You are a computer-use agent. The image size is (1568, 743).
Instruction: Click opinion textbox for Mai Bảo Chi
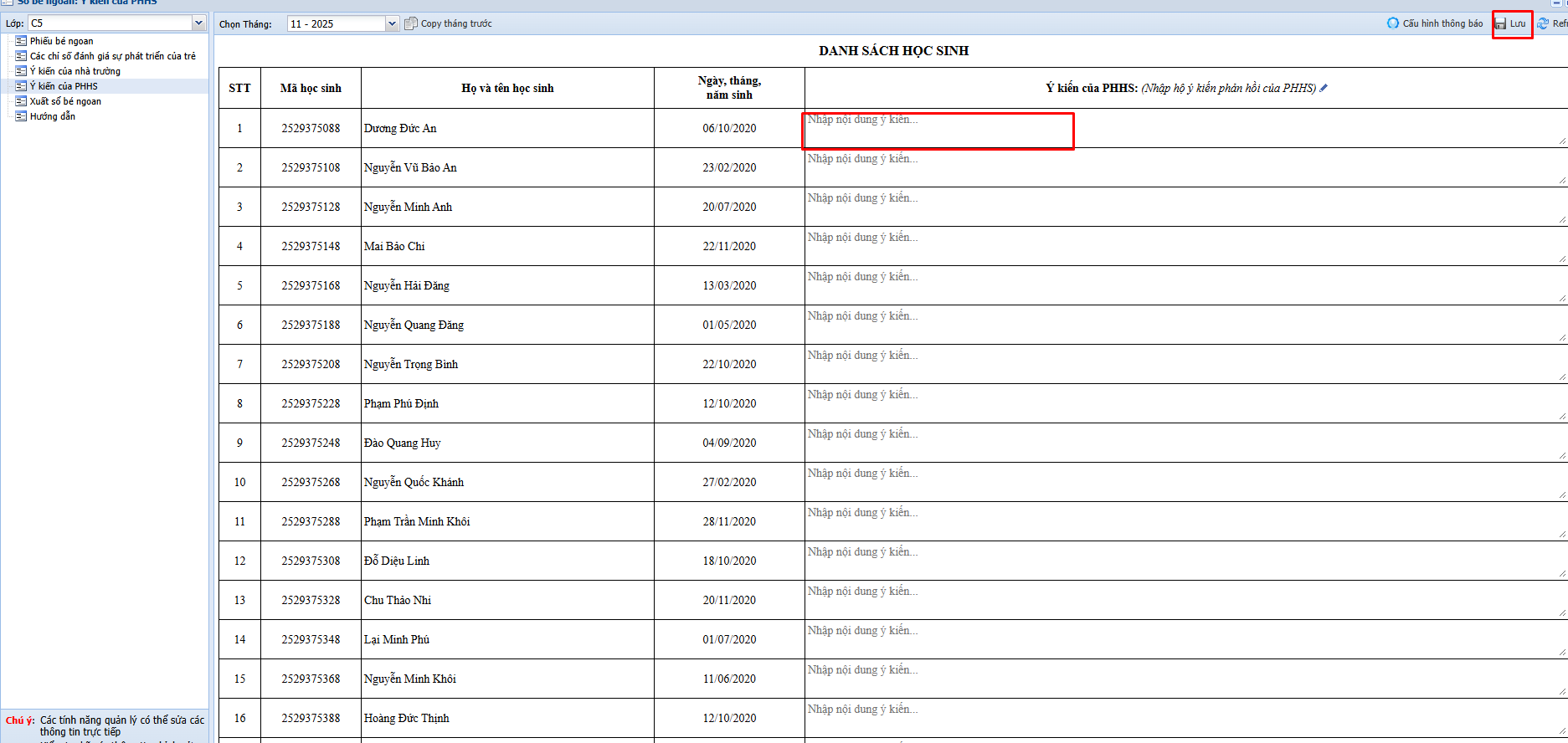(1186, 247)
